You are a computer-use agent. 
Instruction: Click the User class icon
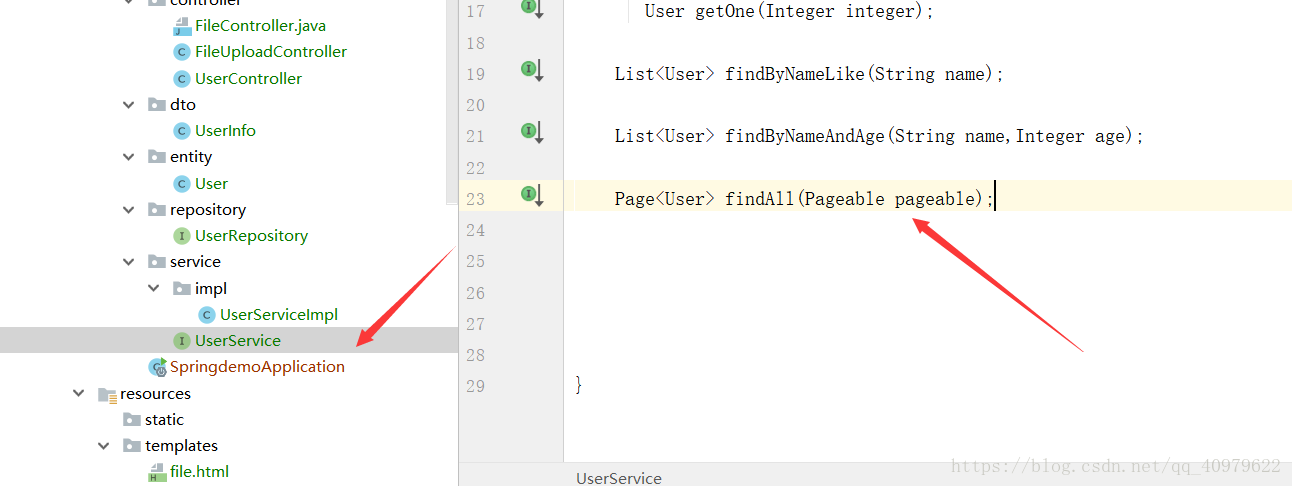pos(182,183)
